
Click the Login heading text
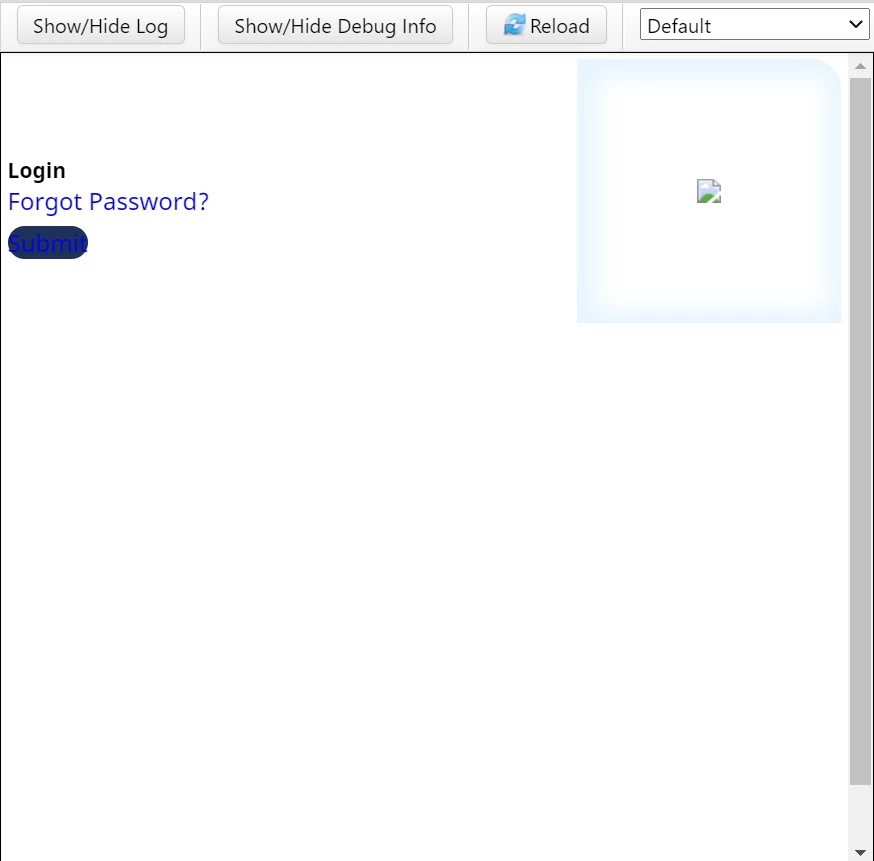click(x=37, y=171)
